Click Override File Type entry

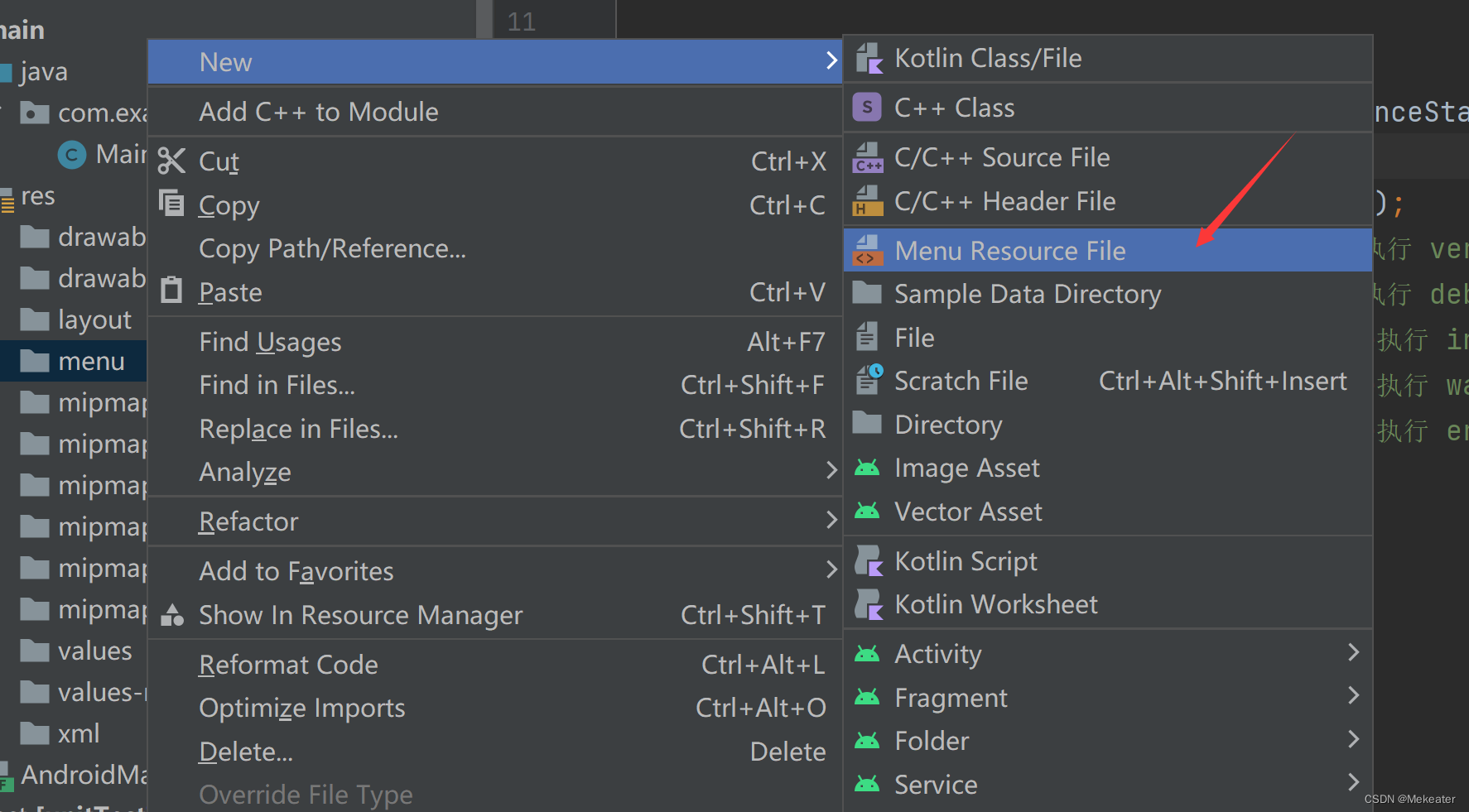(495, 795)
